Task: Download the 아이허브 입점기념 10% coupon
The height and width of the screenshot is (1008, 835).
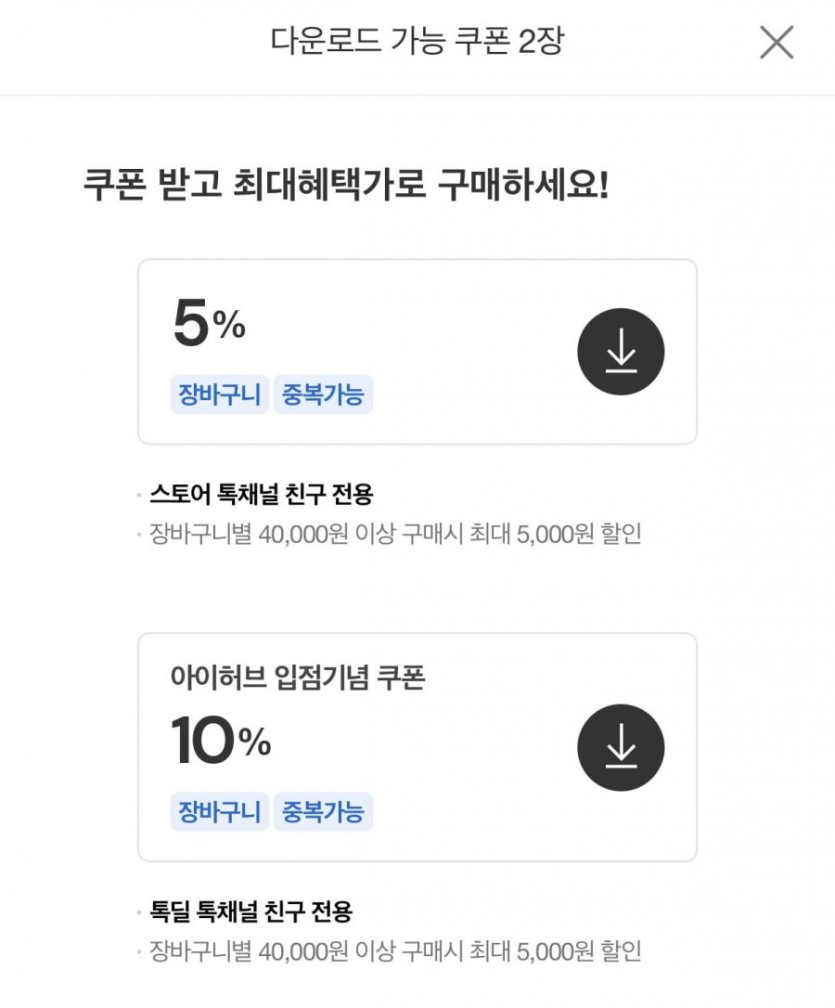Action: [x=621, y=748]
